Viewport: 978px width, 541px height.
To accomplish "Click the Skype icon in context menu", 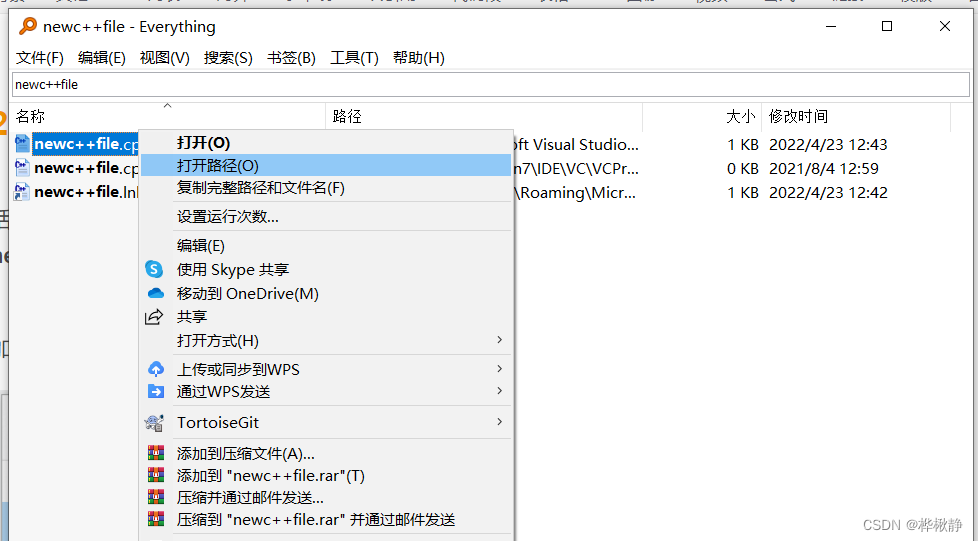I will coord(154,269).
